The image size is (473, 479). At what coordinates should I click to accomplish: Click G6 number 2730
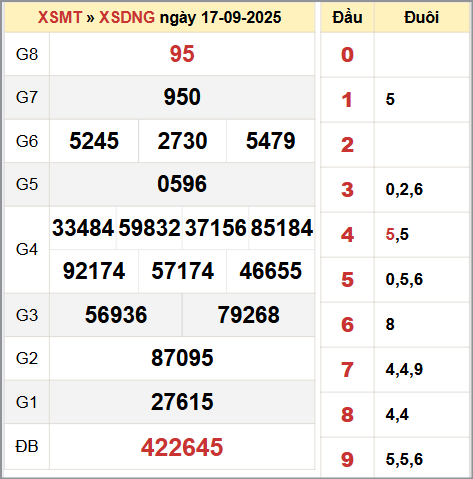(182, 141)
